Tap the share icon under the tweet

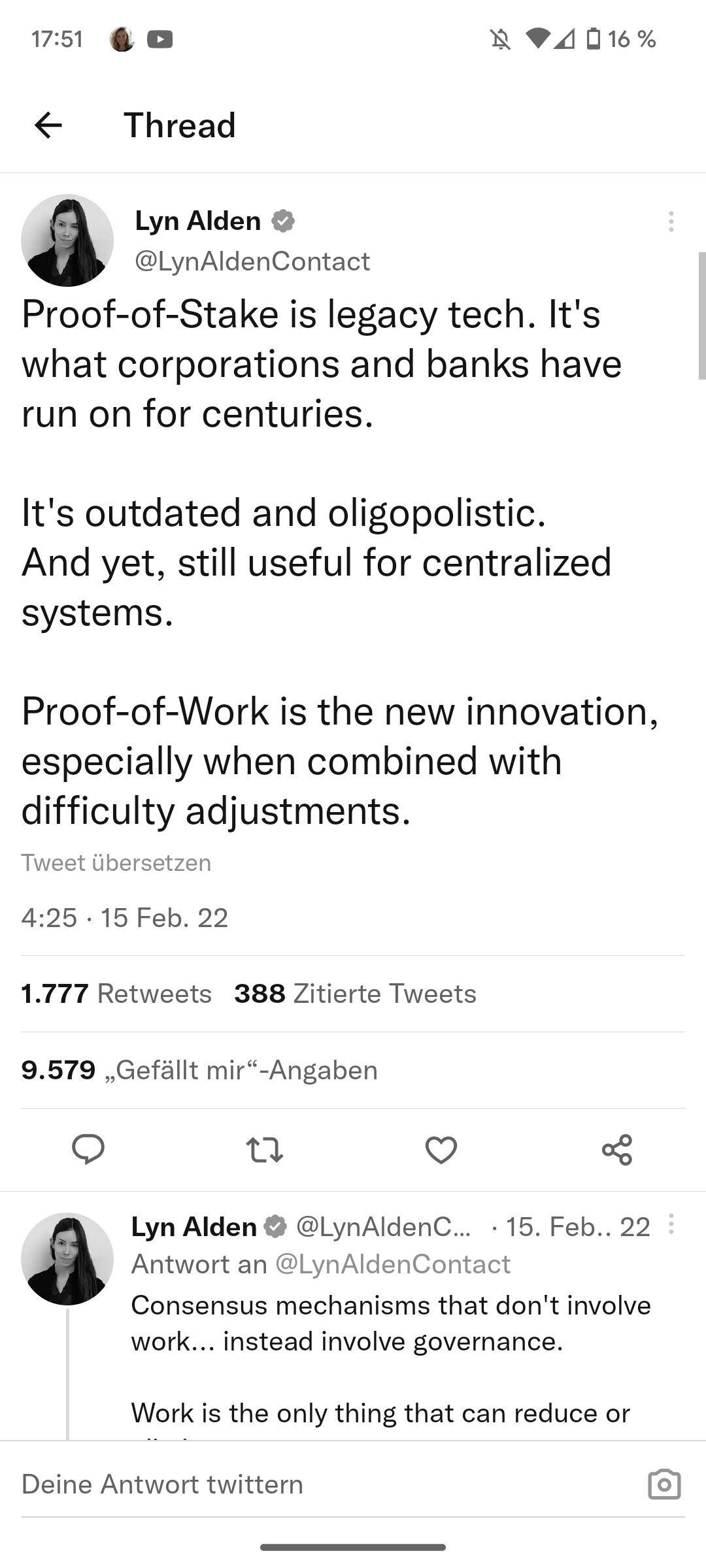tap(617, 1150)
